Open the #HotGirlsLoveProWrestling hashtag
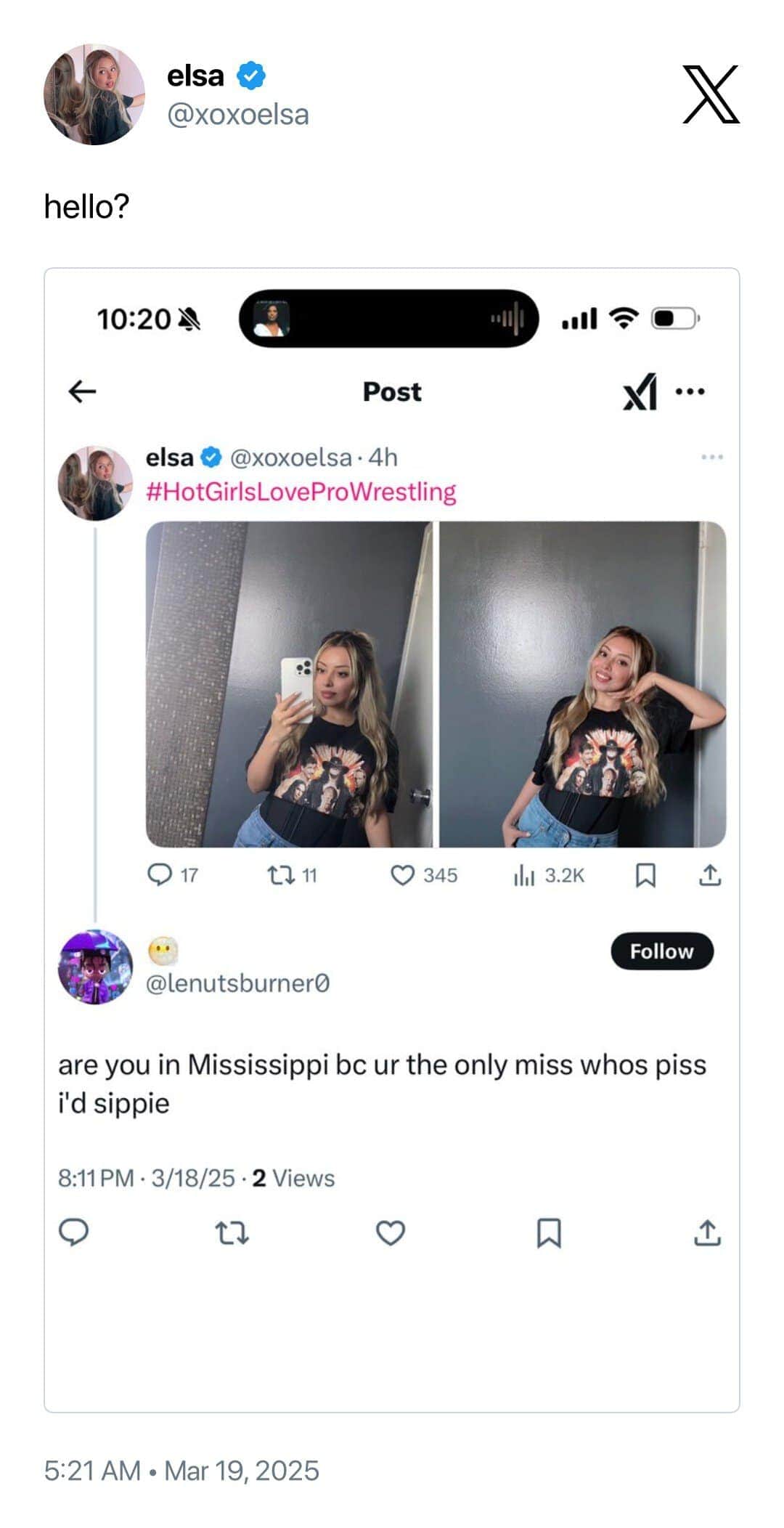 tap(301, 492)
